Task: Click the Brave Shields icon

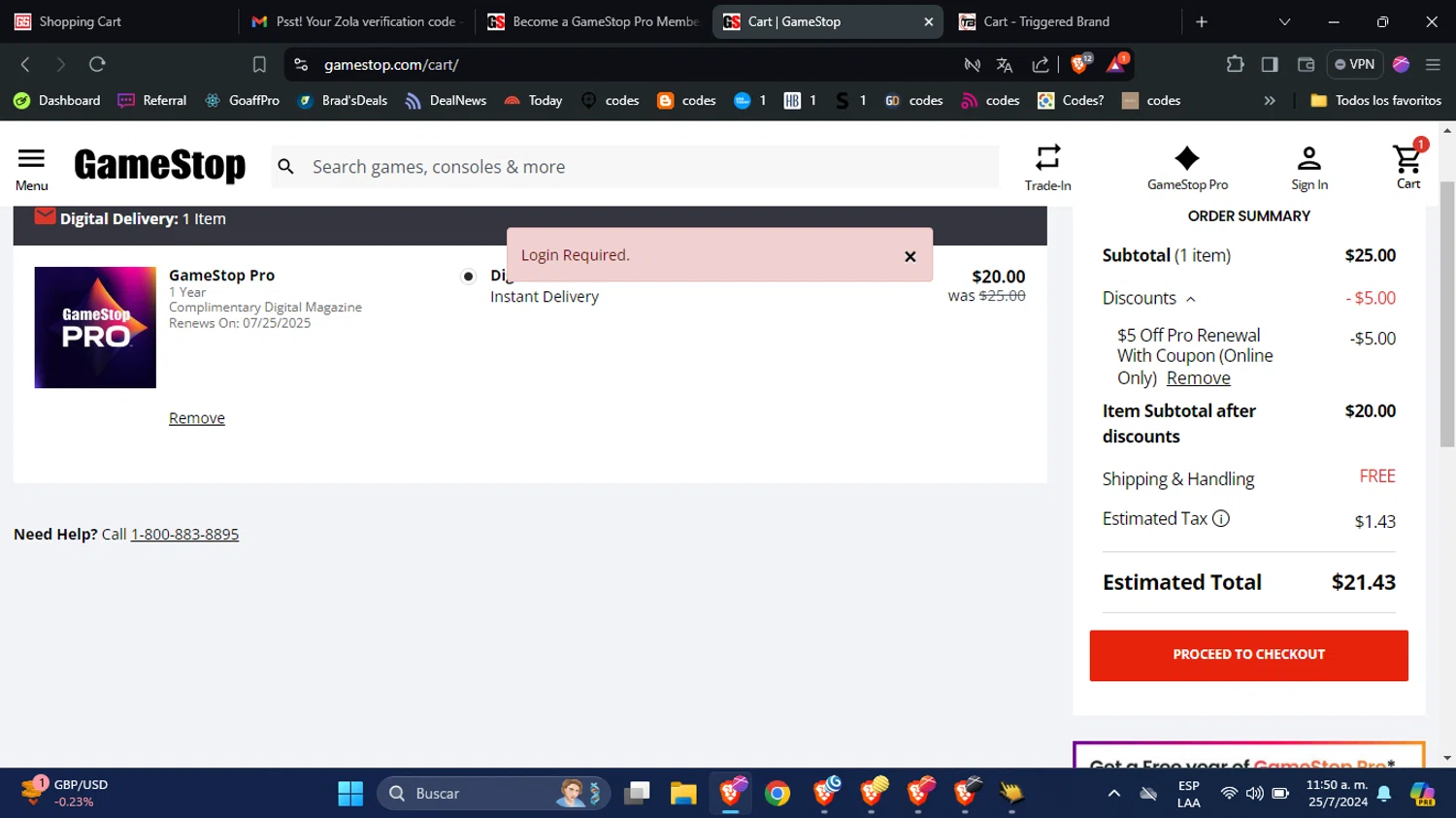Action: 1080,64
